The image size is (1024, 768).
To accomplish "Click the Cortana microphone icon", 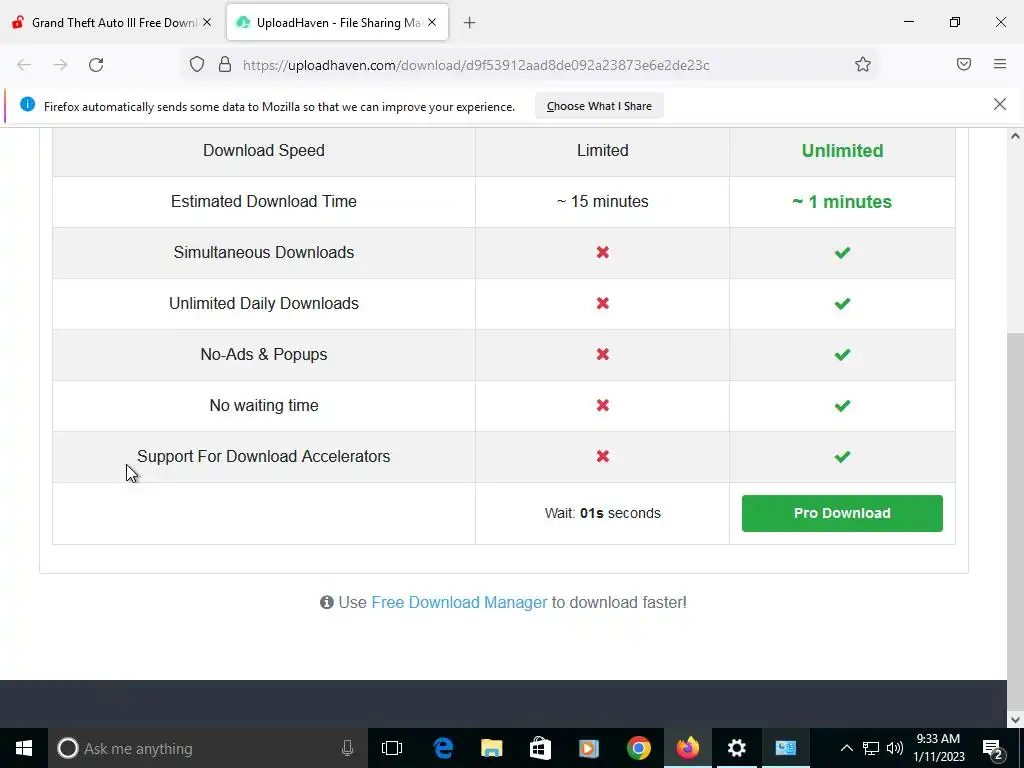I will pos(347,748).
